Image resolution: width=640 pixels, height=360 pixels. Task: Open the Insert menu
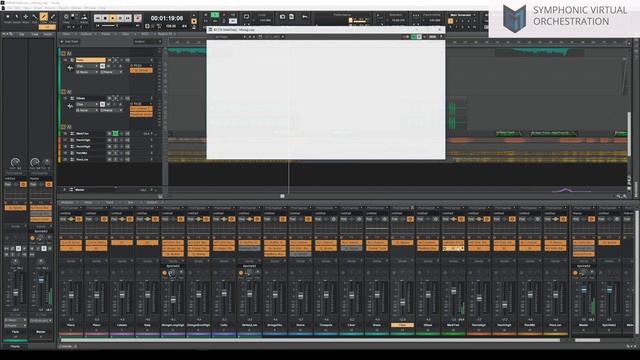[38, 7]
